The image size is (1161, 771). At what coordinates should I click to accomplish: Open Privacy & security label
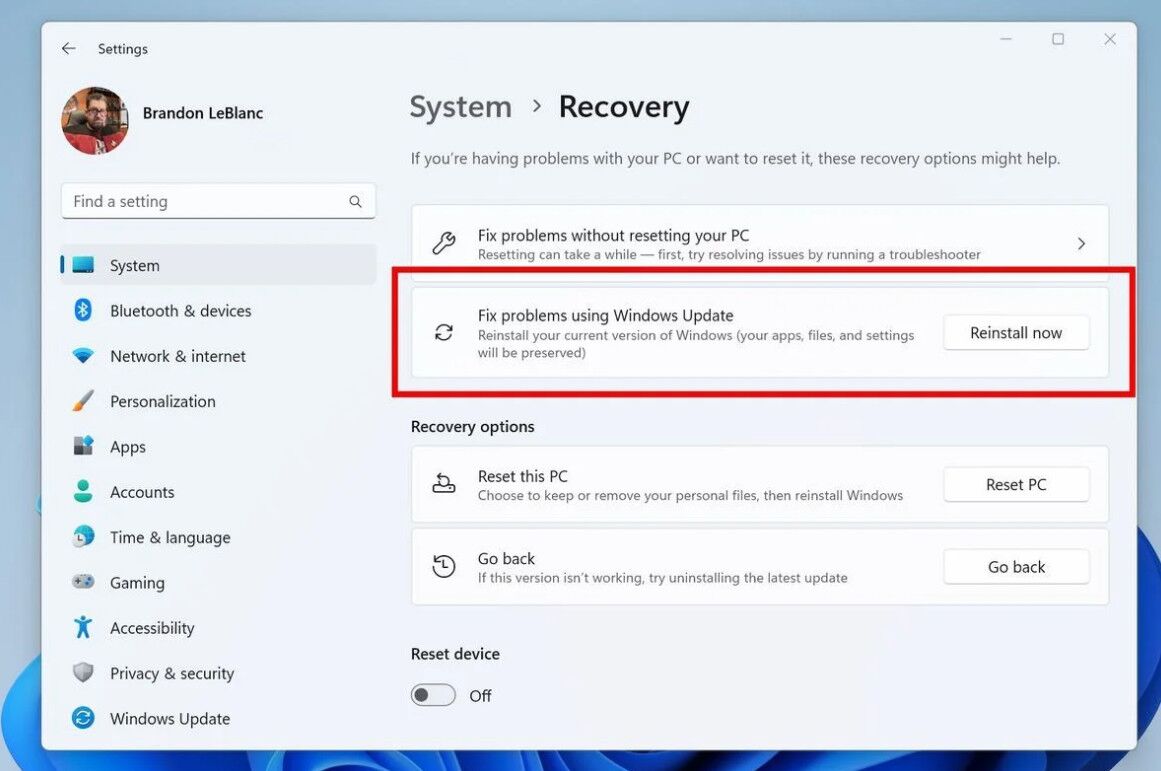click(x=172, y=673)
